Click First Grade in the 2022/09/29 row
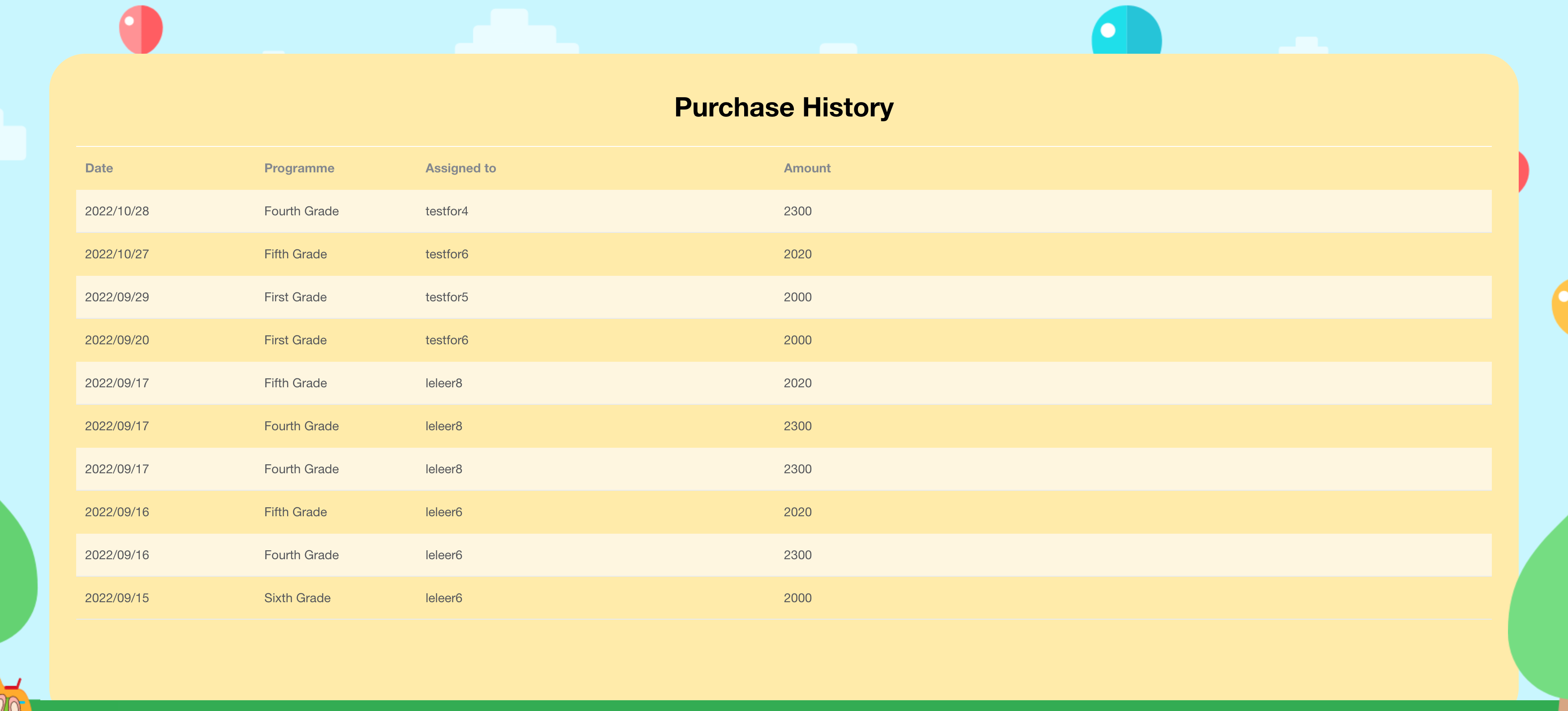 coord(295,297)
